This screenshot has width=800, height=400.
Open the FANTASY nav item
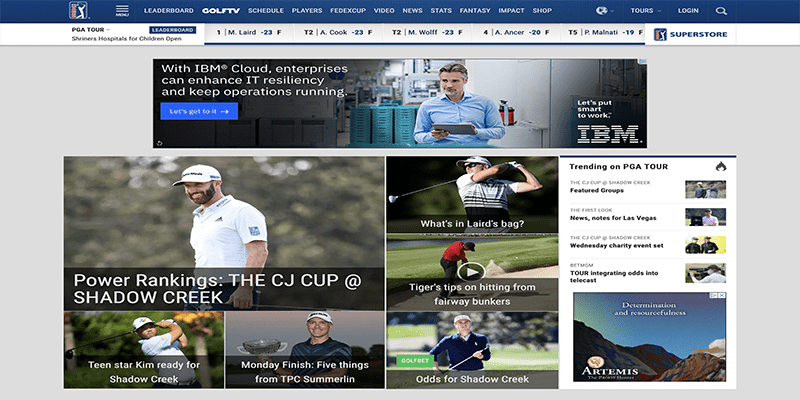coord(475,11)
